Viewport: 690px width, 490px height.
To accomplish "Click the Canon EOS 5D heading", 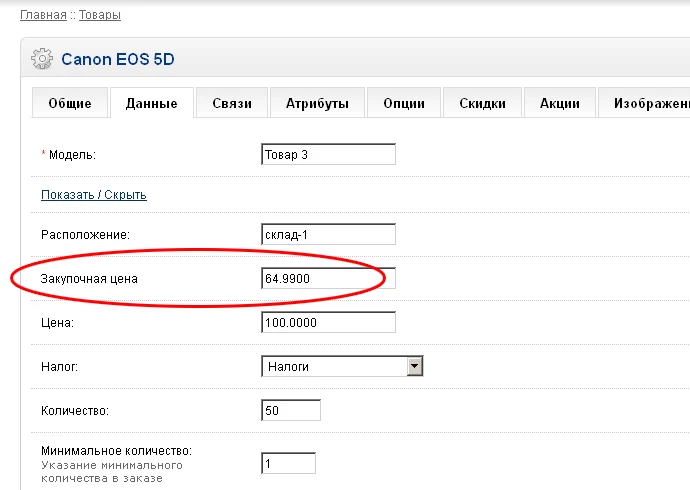I will click(118, 59).
